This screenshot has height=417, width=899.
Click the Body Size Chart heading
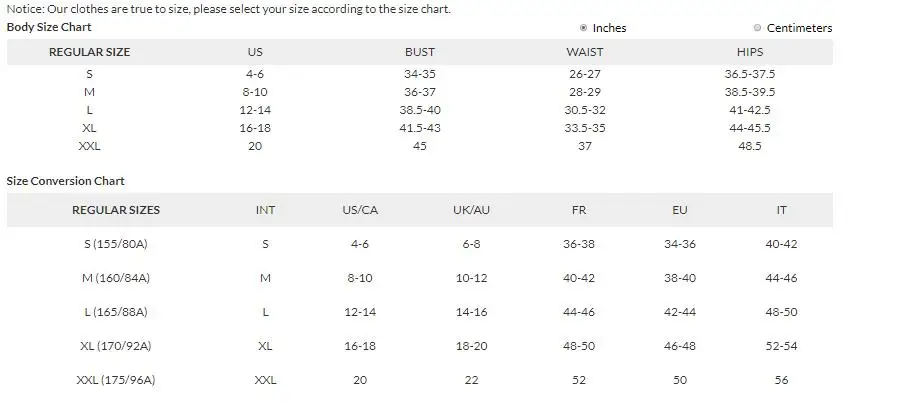pos(49,27)
